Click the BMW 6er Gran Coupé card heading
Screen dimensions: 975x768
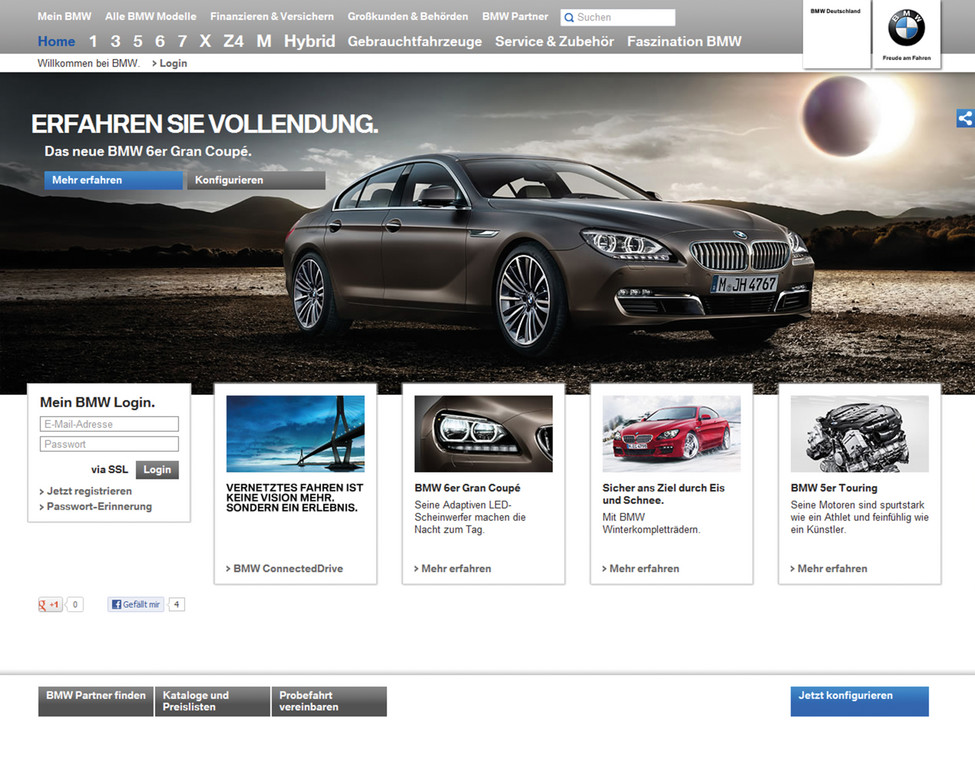point(467,488)
